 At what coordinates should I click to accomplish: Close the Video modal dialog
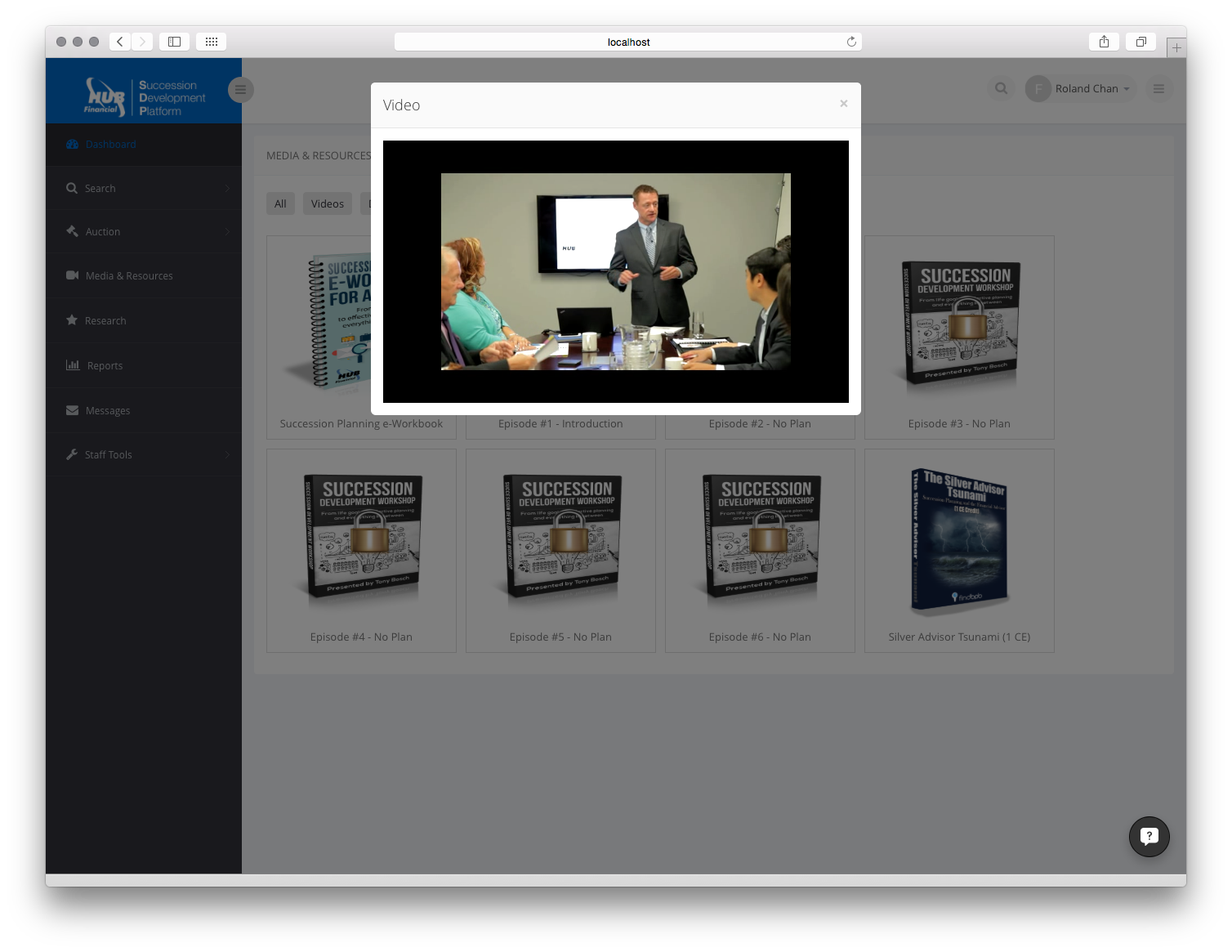point(843,104)
